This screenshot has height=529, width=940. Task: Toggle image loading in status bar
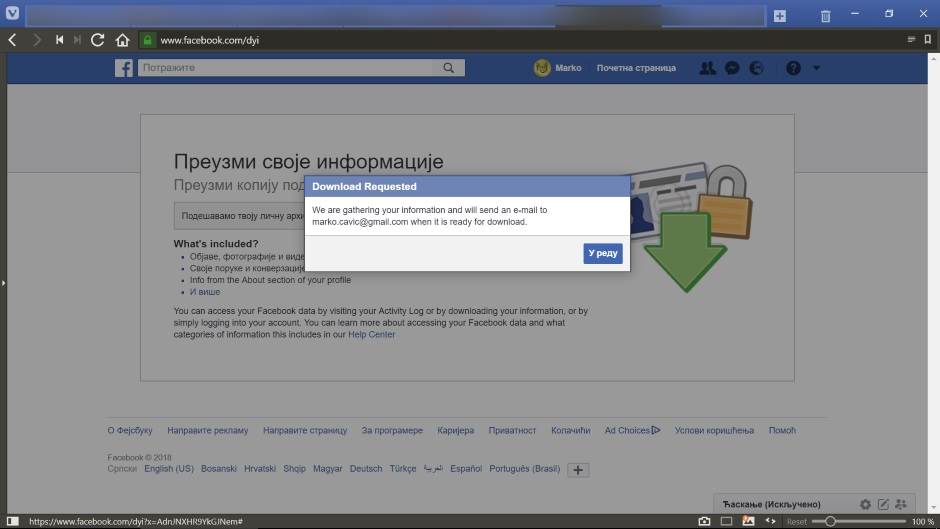[748, 521]
